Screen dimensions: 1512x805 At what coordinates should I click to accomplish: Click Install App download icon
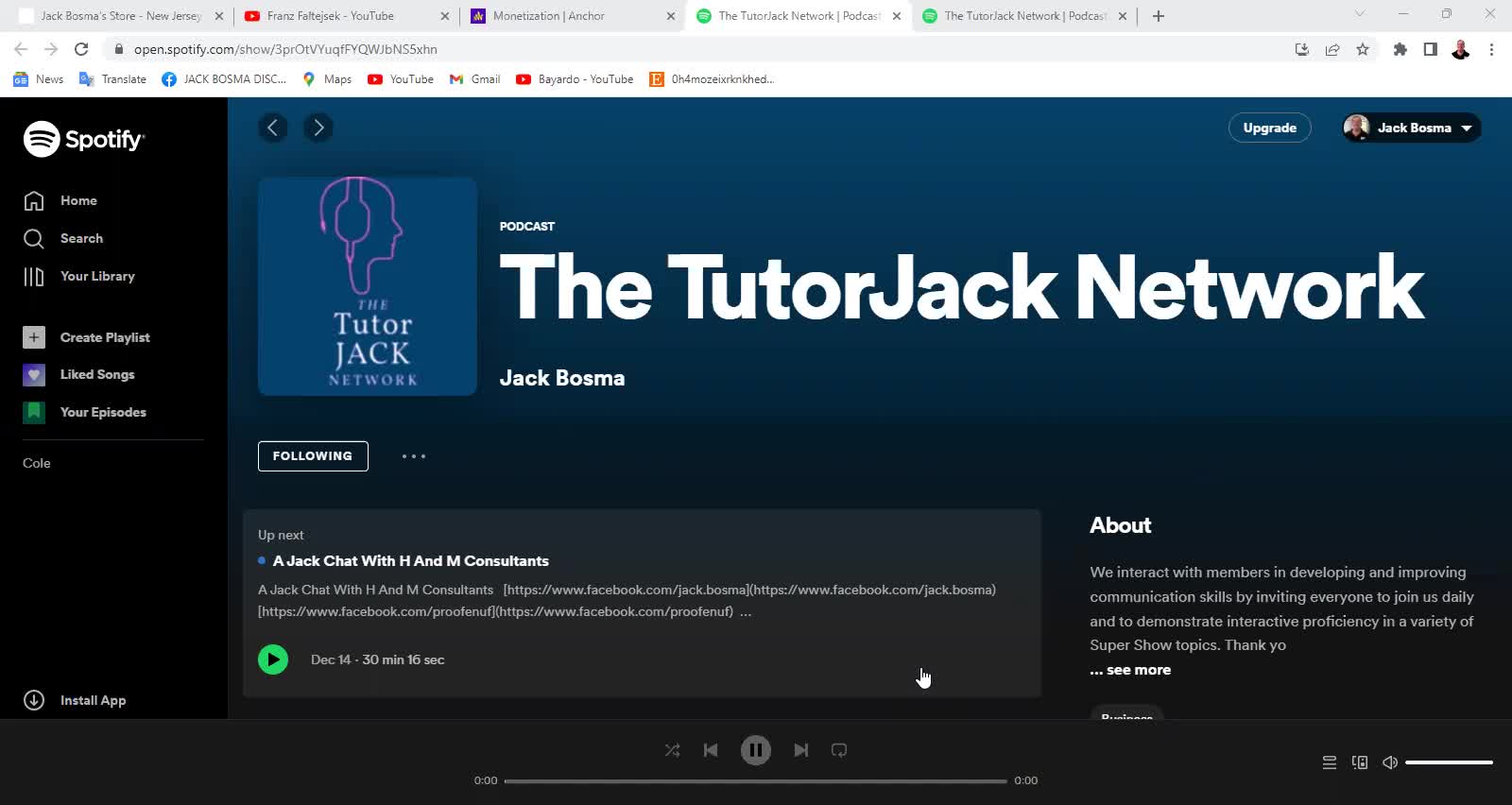click(34, 700)
